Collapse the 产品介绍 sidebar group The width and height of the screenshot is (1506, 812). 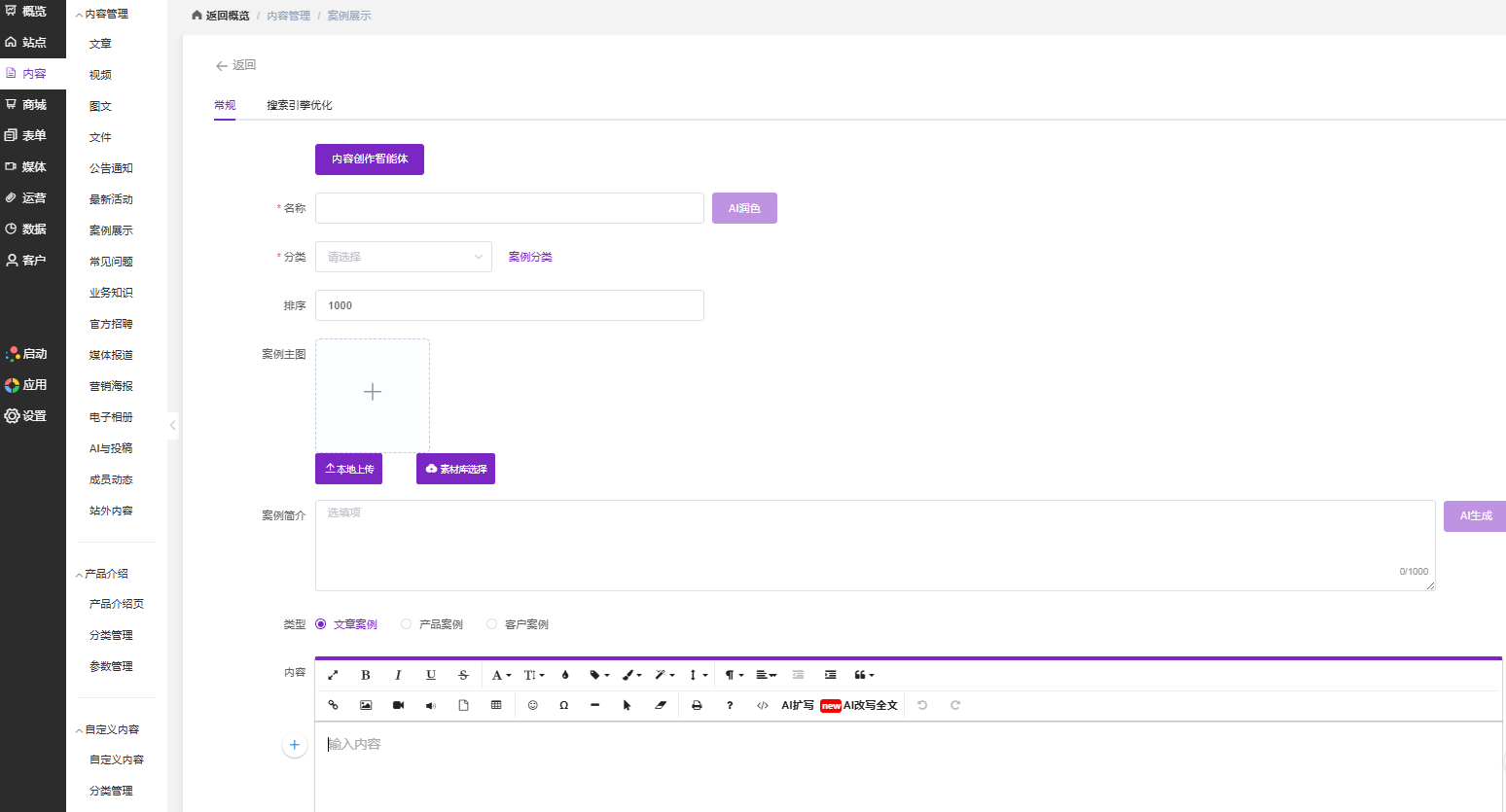[x=102, y=574]
